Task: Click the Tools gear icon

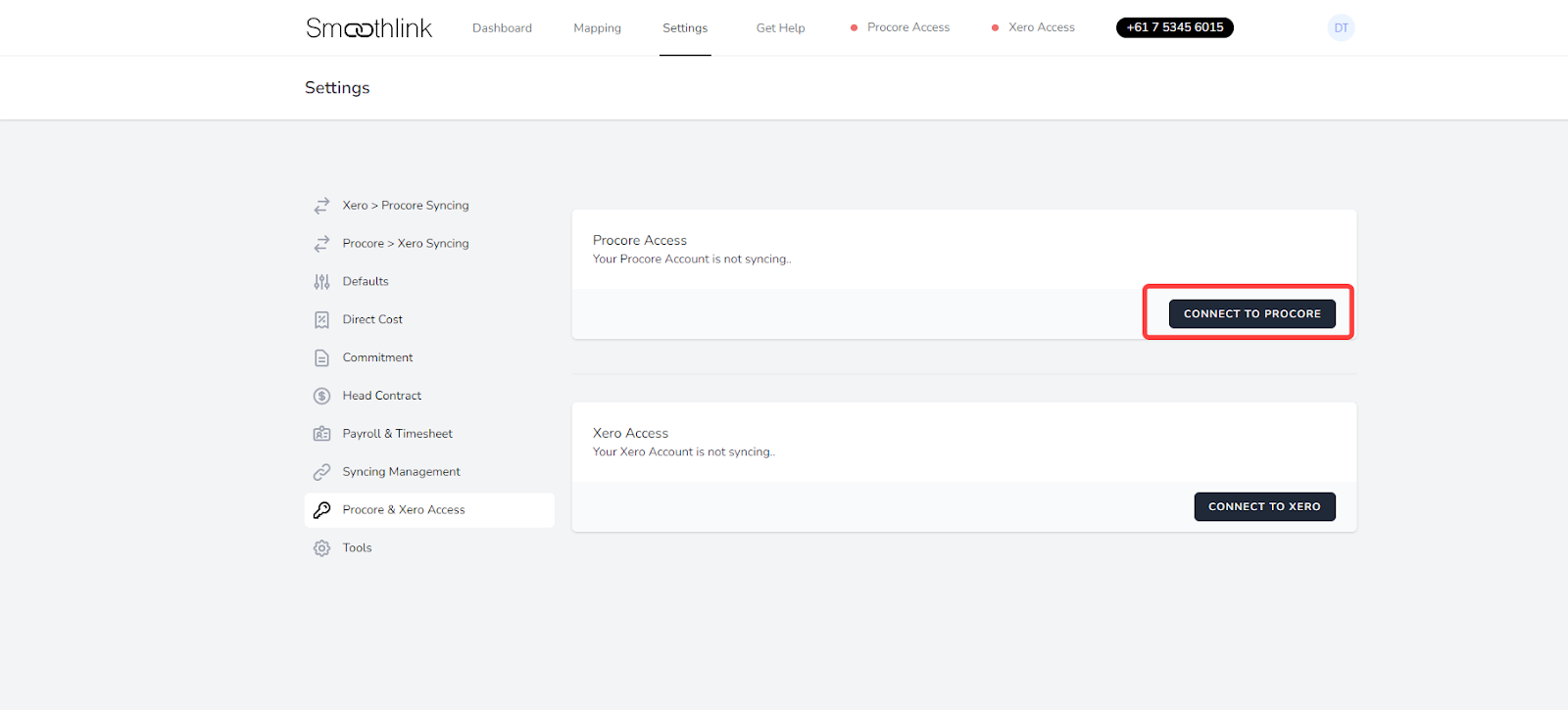Action: (x=321, y=548)
